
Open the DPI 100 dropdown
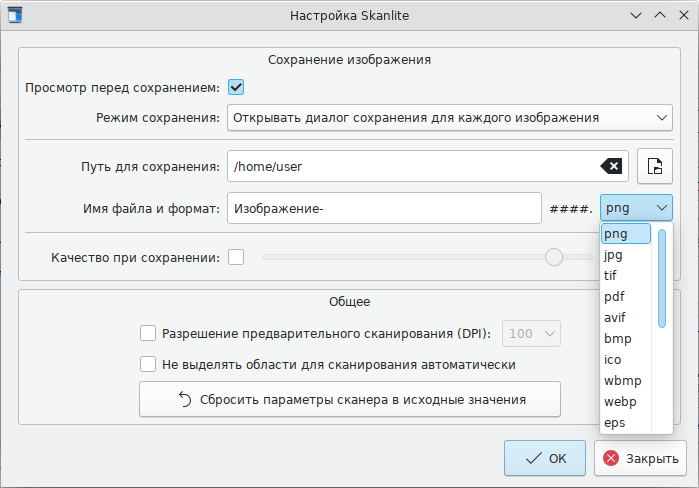(531, 333)
